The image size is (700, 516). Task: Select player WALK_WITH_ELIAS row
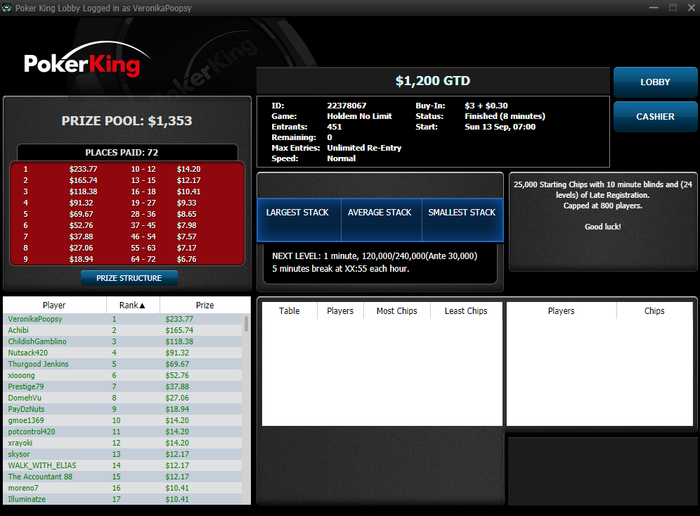point(123,466)
